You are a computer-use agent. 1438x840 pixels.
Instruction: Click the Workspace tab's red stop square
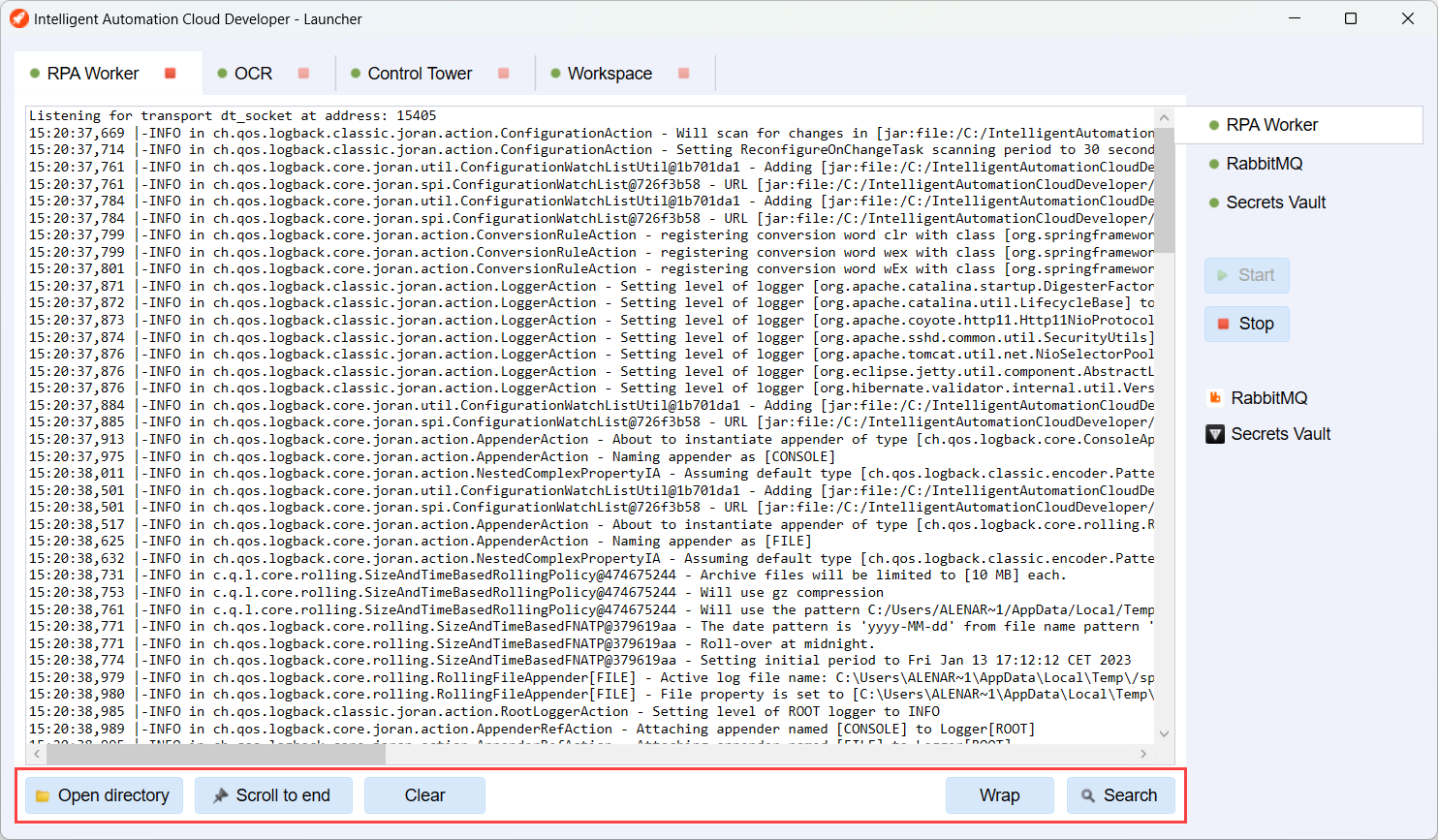[683, 74]
